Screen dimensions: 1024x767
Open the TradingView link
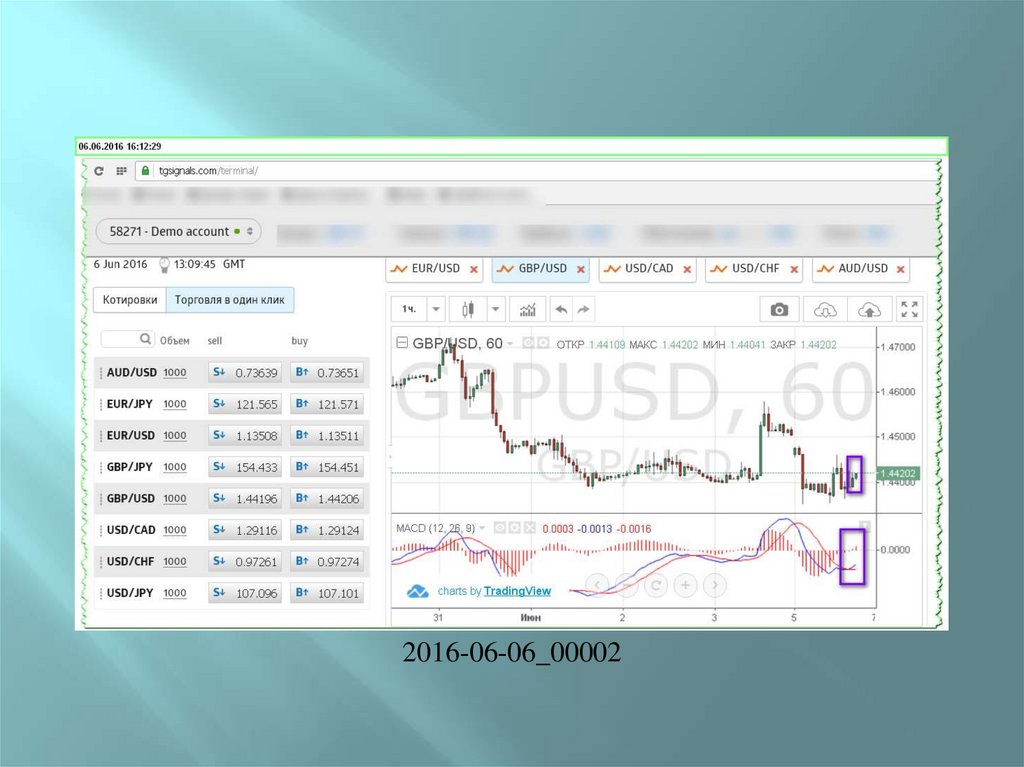[x=517, y=591]
